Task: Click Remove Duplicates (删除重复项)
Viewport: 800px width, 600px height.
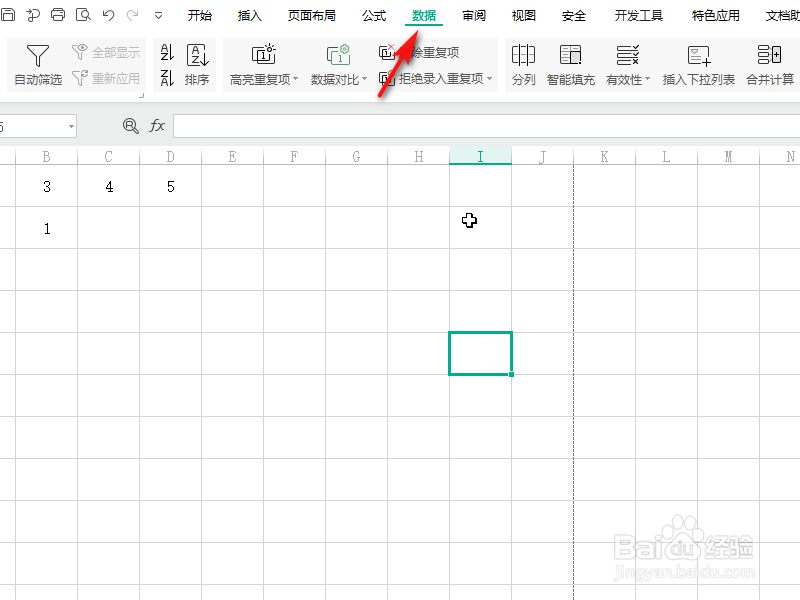Action: (428, 52)
